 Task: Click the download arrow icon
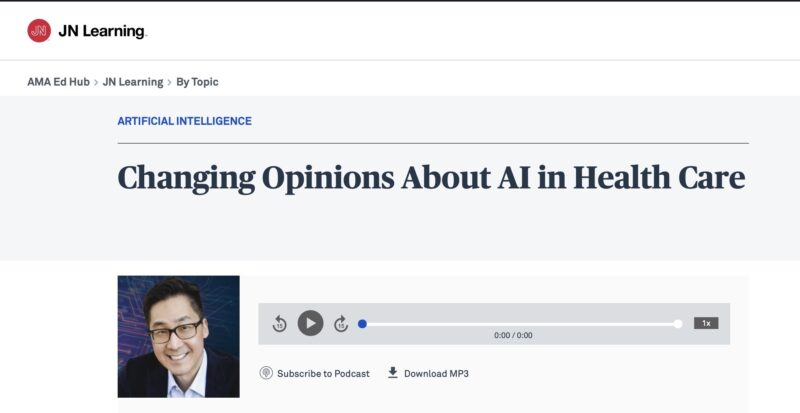point(392,373)
